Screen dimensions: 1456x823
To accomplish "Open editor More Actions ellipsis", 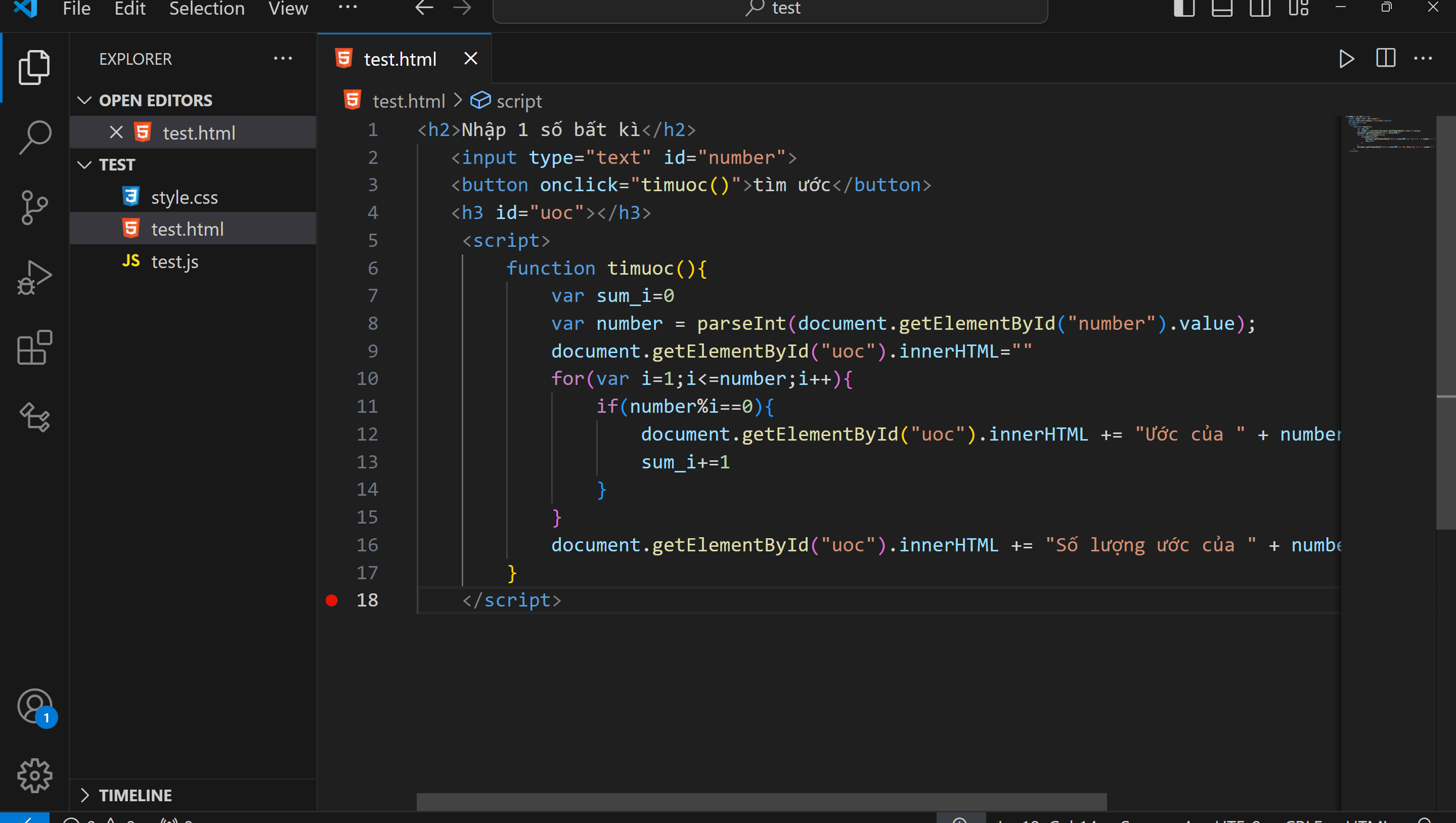I will [x=1423, y=58].
